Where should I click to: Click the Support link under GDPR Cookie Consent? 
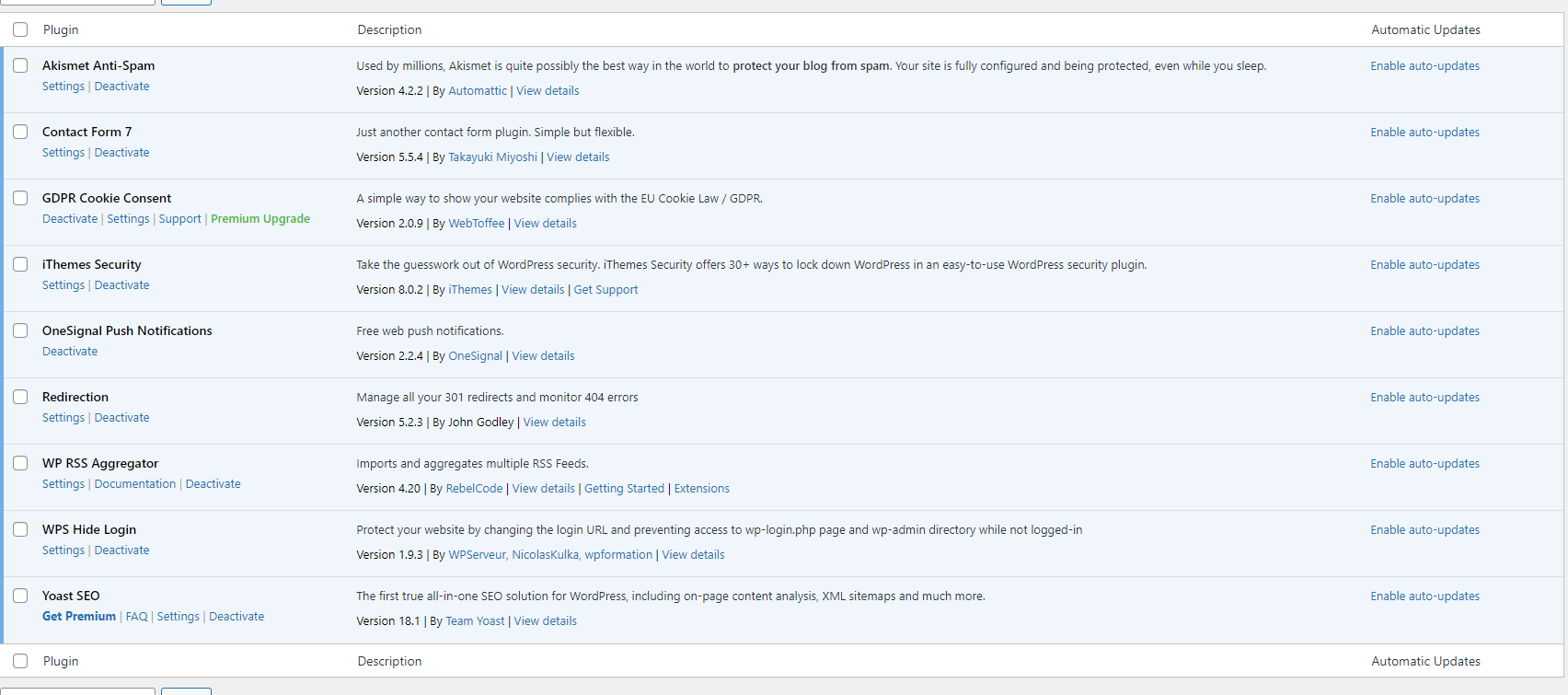click(x=179, y=219)
